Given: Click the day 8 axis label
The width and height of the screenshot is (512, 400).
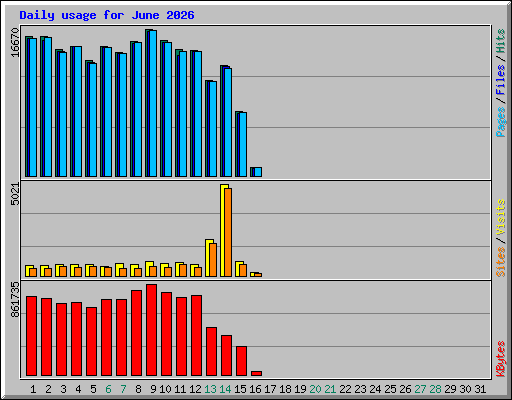Looking at the screenshot, I should click(138, 389).
